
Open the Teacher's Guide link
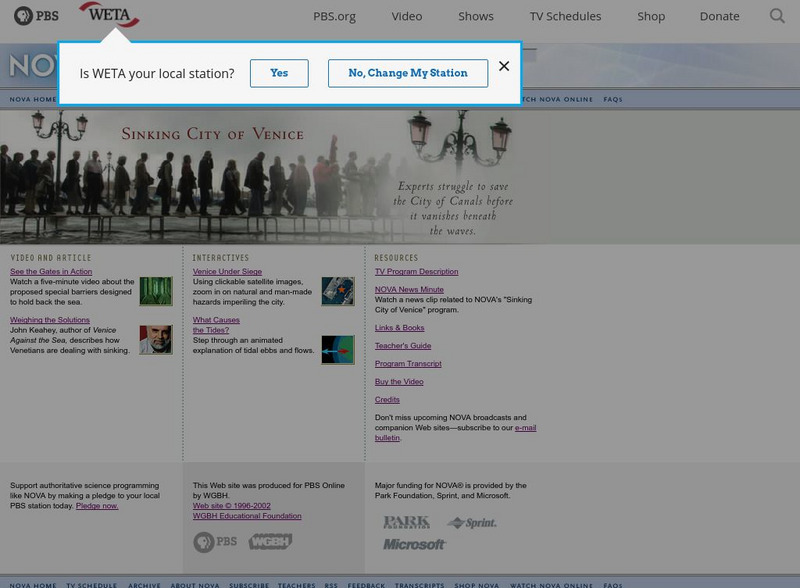(x=403, y=346)
